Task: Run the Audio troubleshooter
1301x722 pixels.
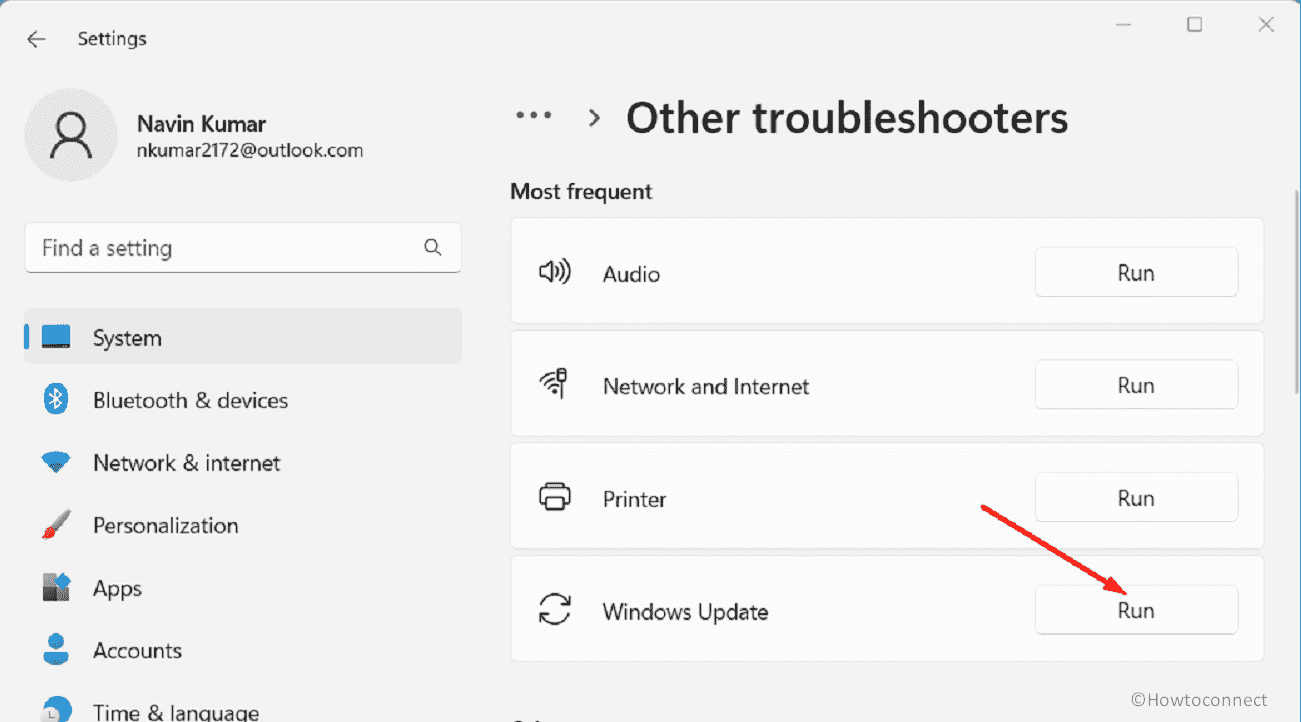Action: click(1136, 273)
